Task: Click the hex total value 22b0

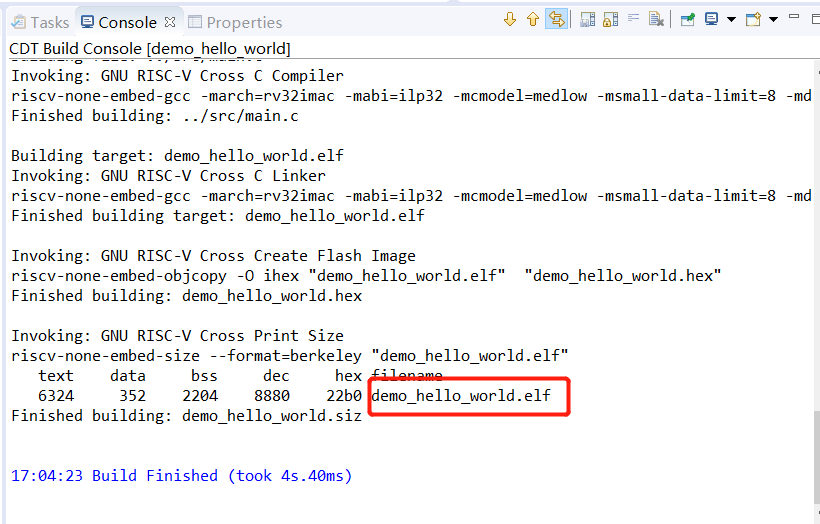Action: click(344, 396)
